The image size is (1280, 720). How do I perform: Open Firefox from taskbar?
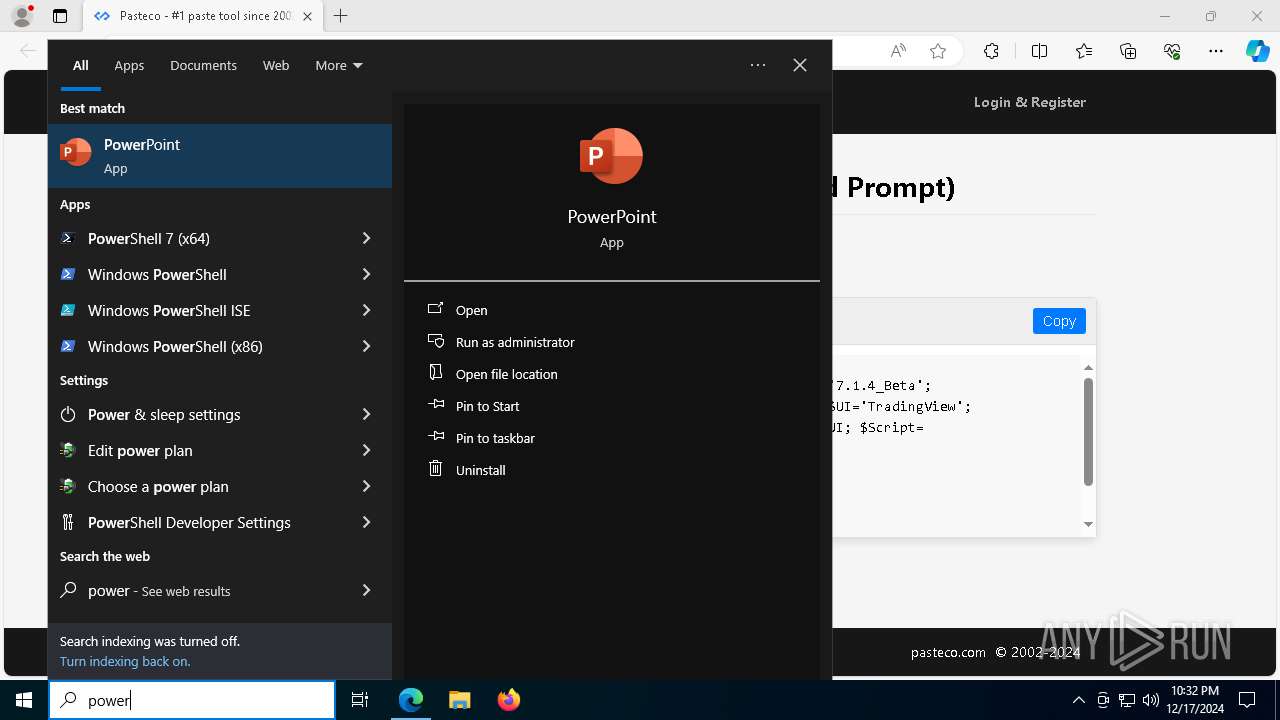click(x=508, y=700)
